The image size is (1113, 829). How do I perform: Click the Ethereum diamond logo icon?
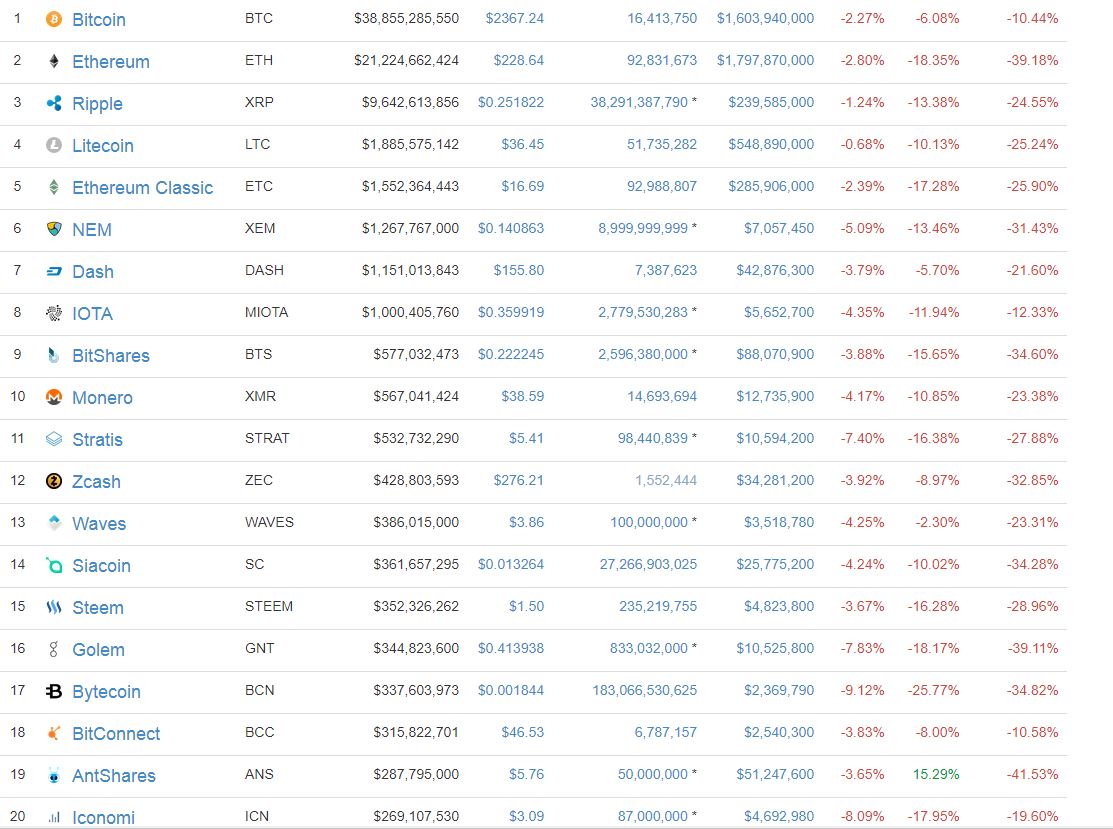coord(54,61)
